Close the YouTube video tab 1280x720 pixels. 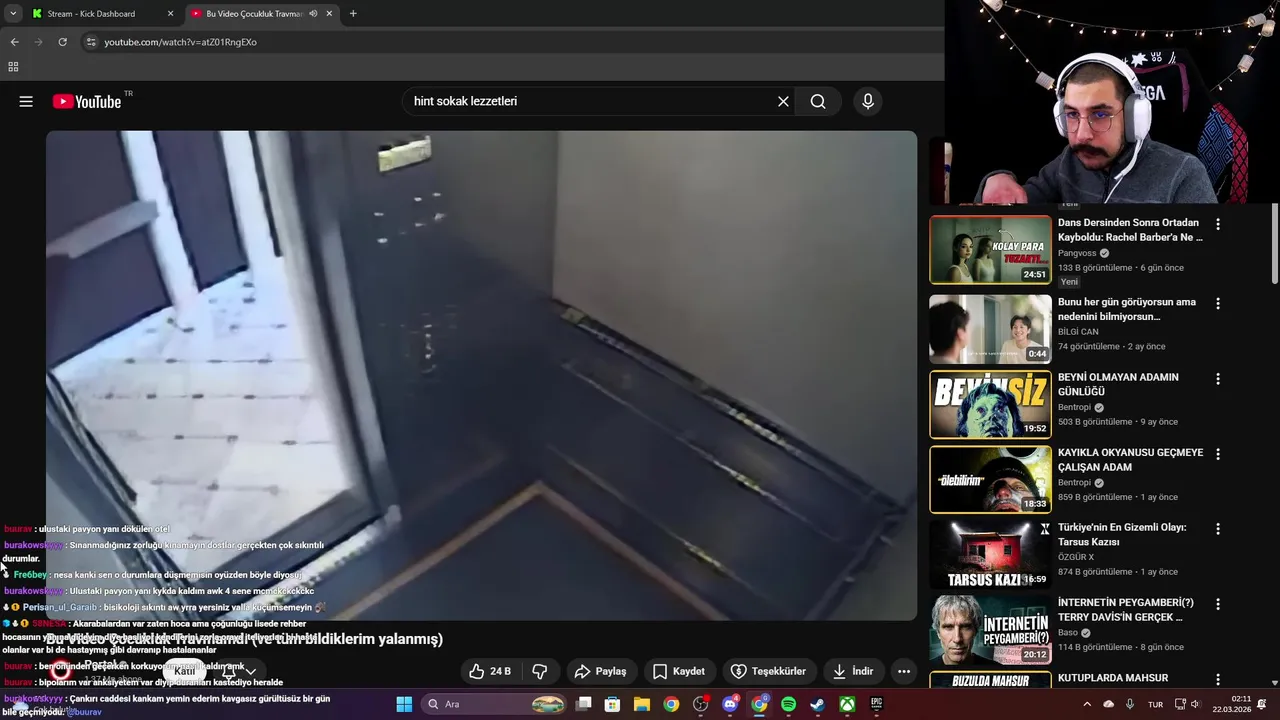click(x=329, y=14)
